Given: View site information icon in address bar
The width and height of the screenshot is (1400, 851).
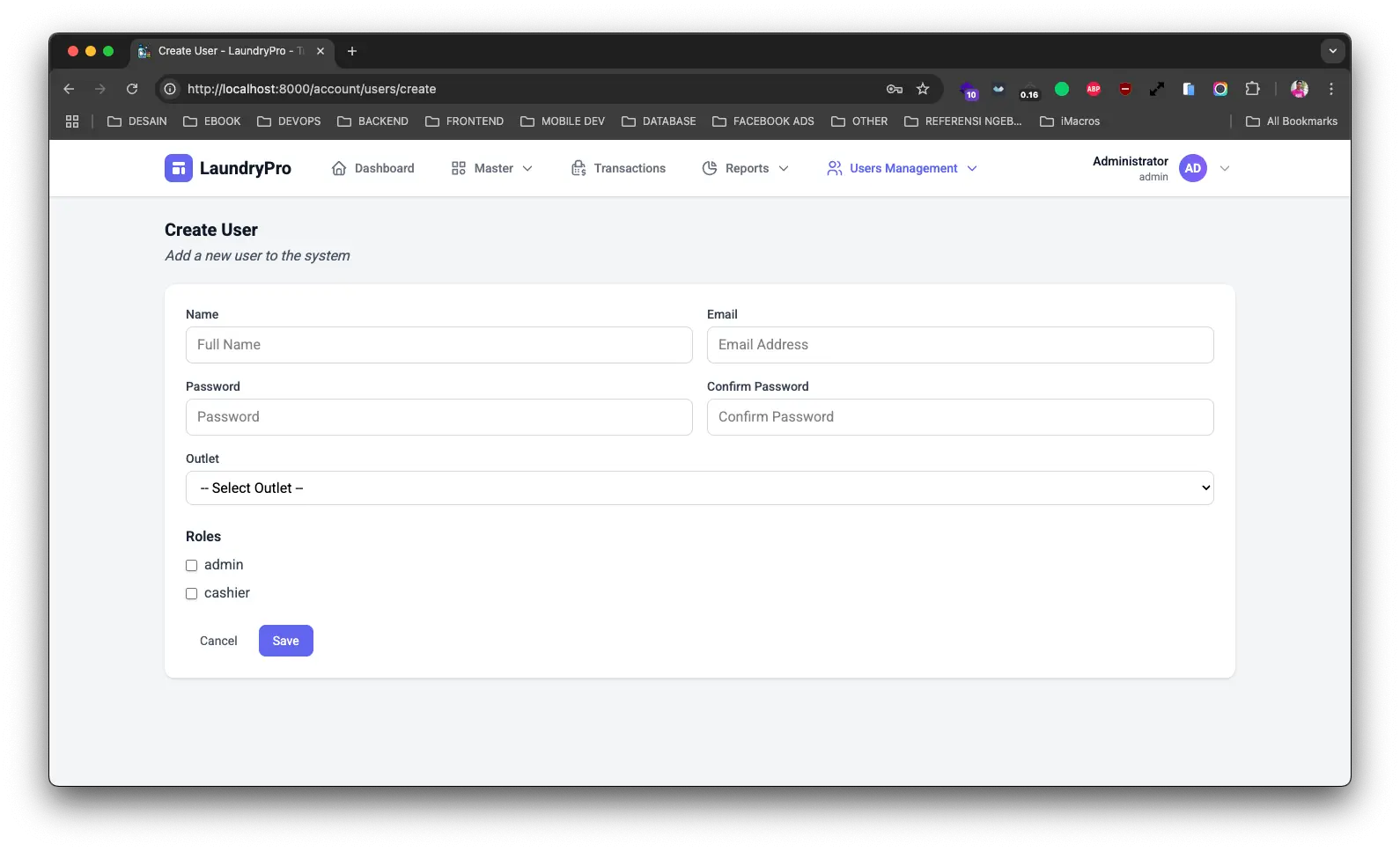Looking at the screenshot, I should (x=170, y=89).
